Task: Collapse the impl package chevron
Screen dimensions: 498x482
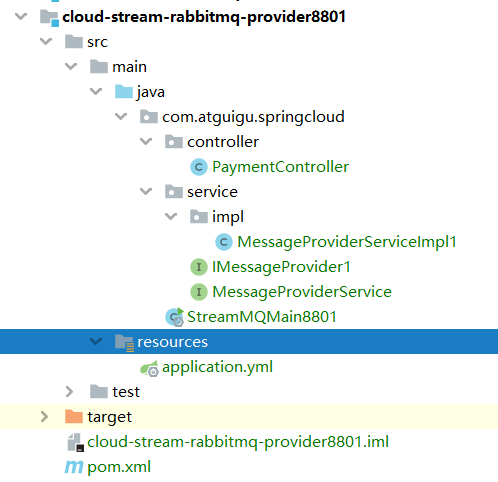Action: (171, 217)
